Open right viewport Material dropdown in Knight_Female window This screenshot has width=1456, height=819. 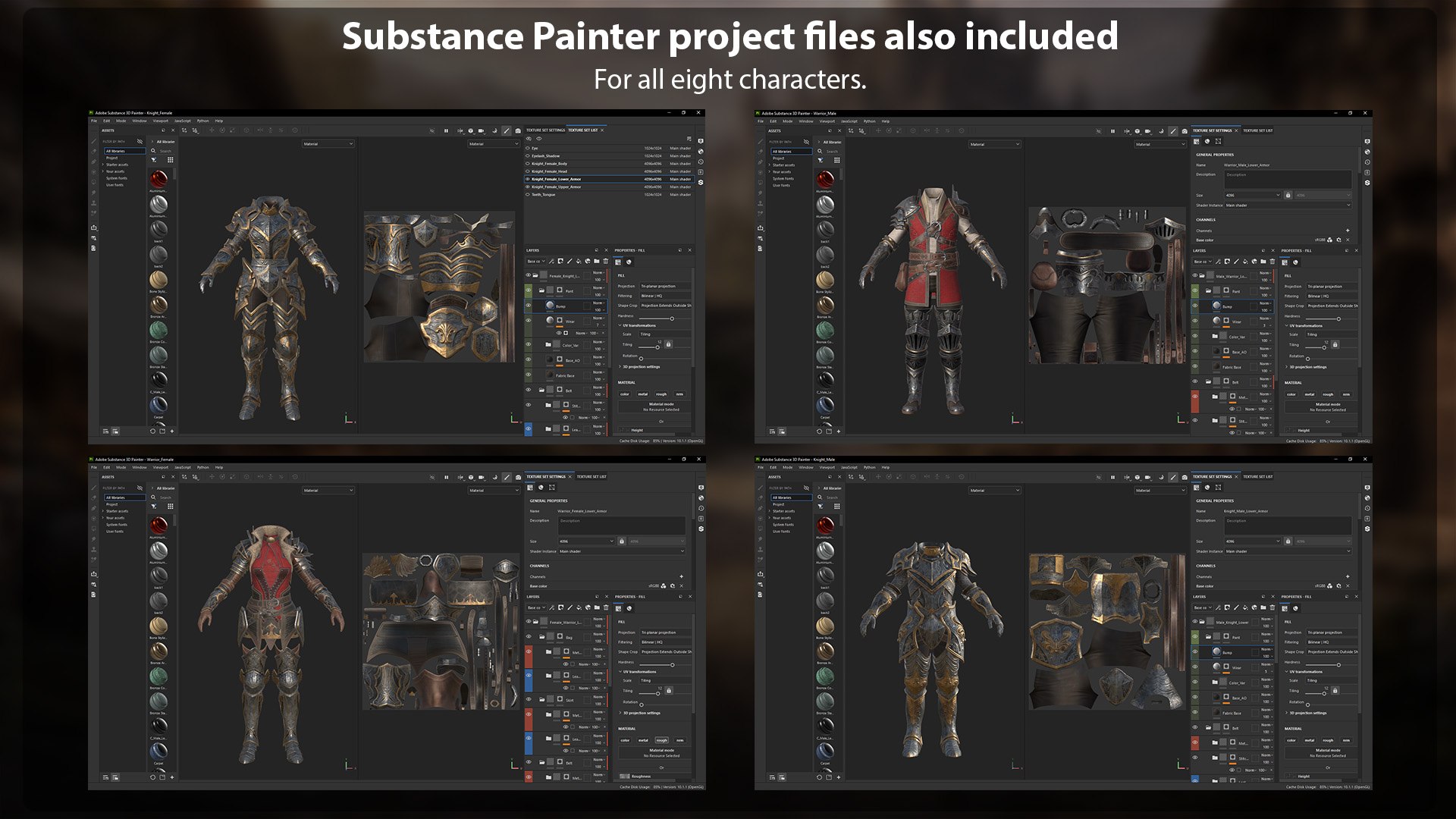[493, 143]
